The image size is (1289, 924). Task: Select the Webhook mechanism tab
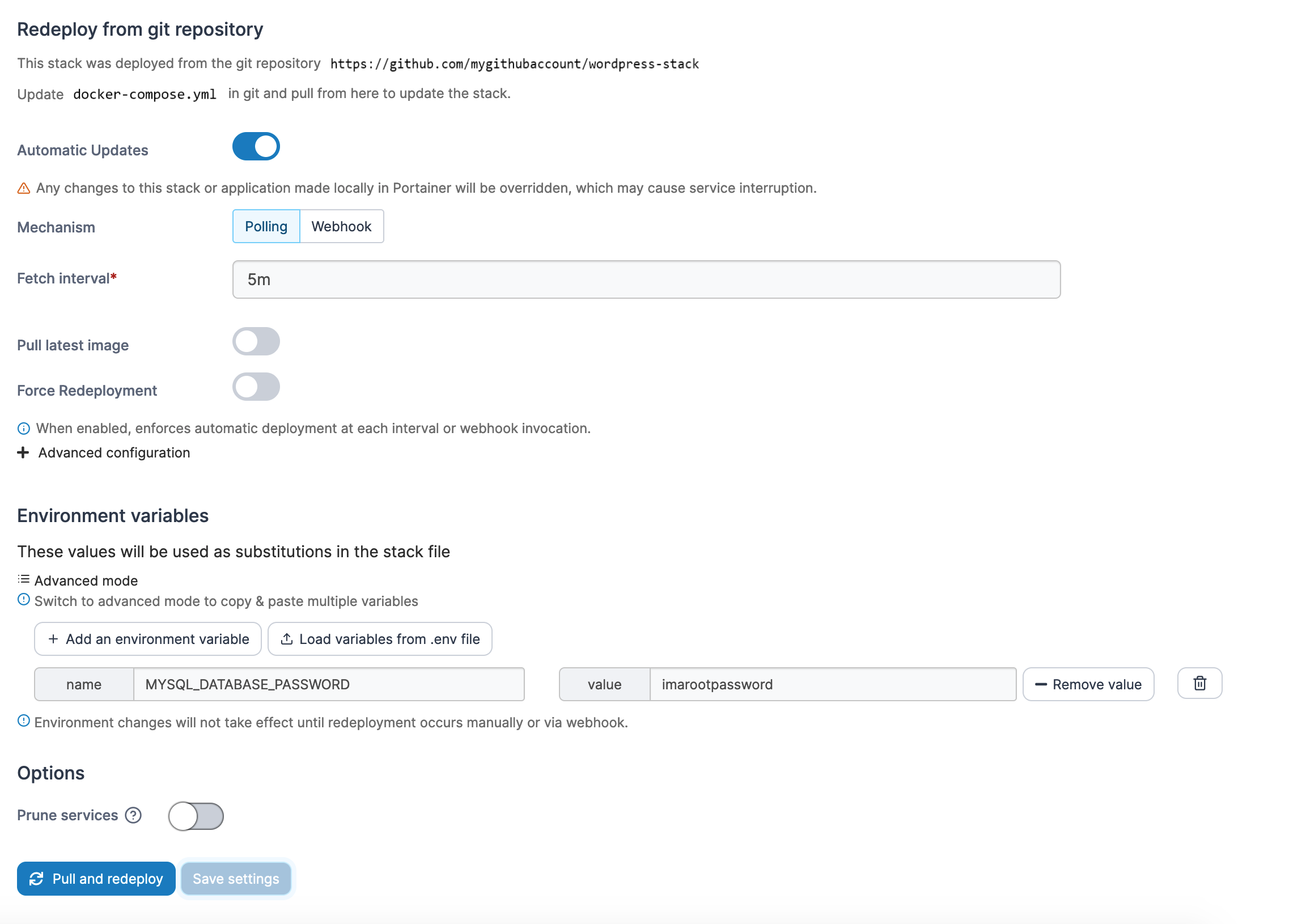[342, 226]
